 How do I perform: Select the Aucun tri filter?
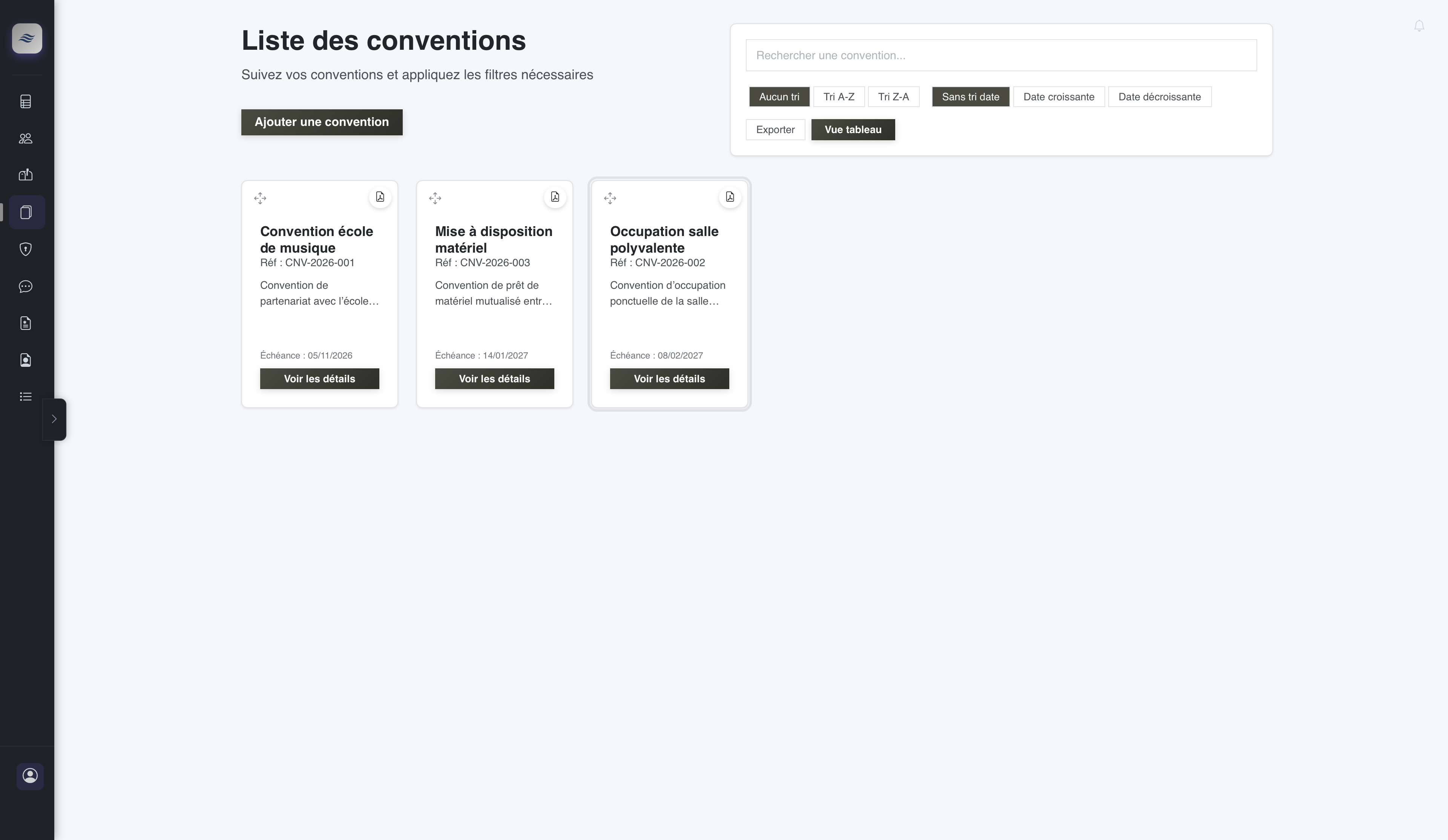[x=779, y=97]
